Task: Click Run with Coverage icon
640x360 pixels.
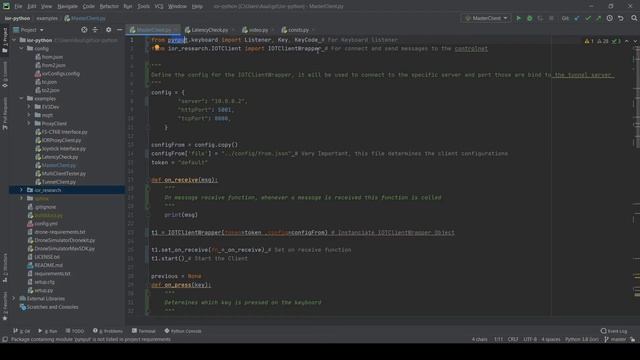Action: point(540,18)
